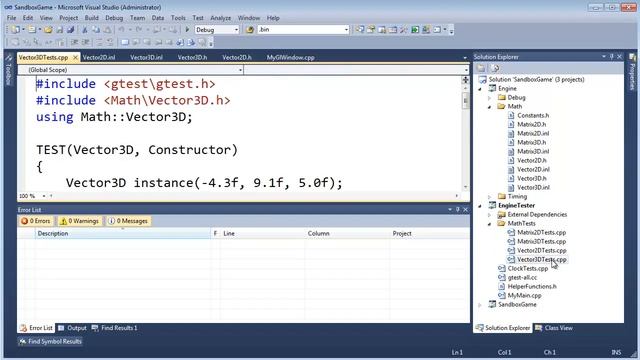The width and height of the screenshot is (640, 360).
Task: Toggle the 0 Messages filter
Action: coord(128,221)
